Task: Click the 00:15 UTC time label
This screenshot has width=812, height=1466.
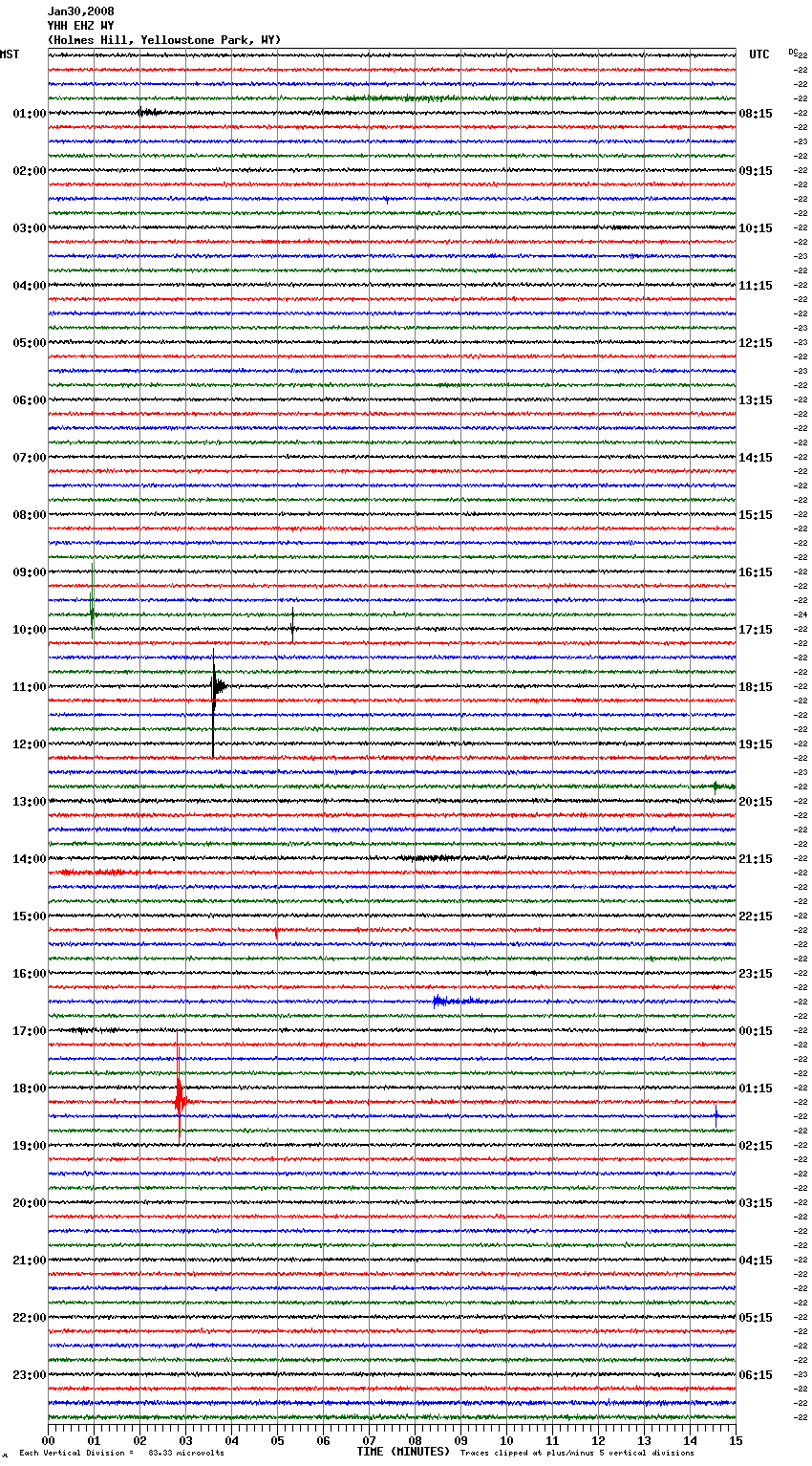Action: click(x=756, y=1031)
